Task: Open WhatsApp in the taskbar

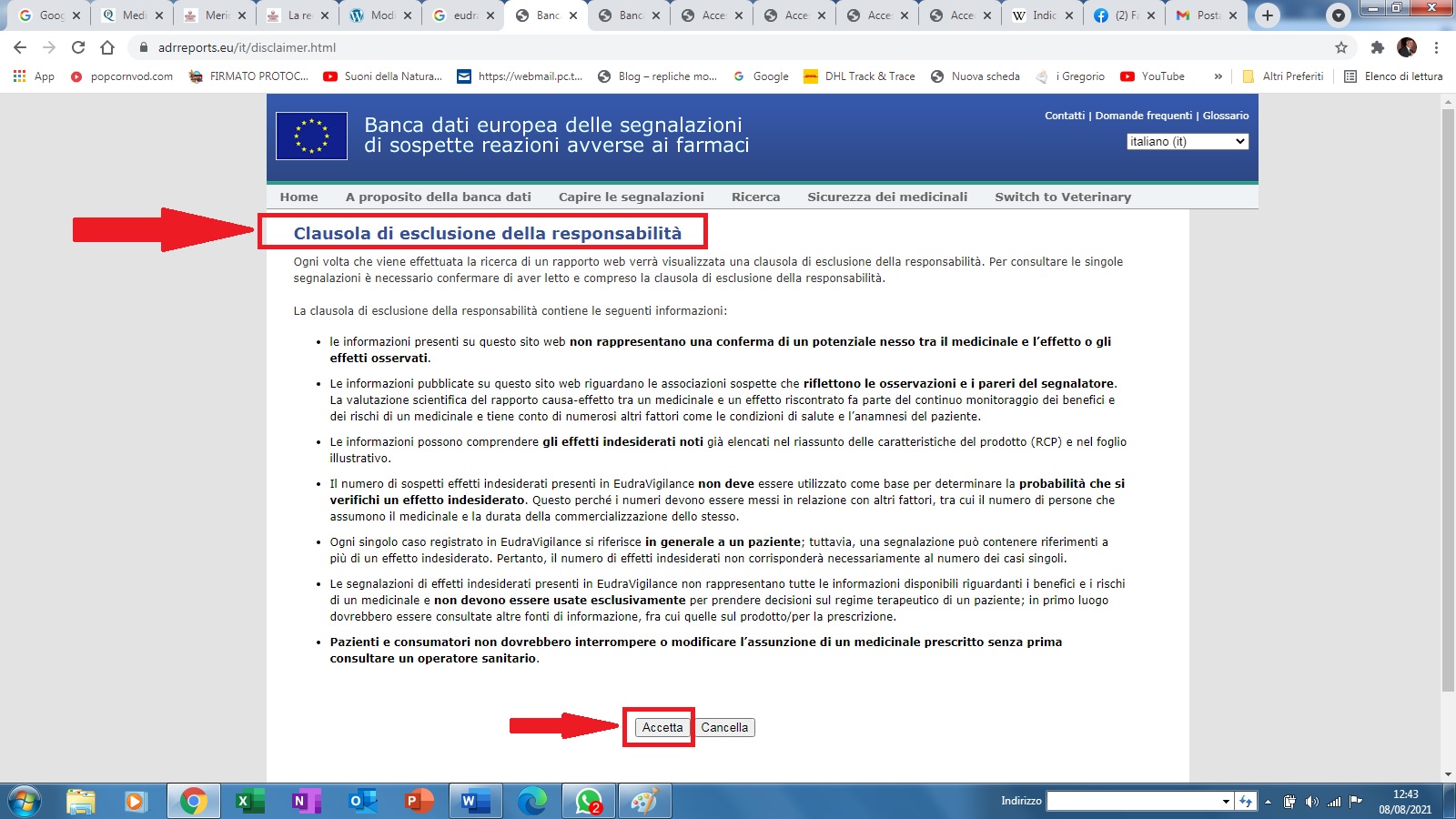Action: (x=588, y=801)
